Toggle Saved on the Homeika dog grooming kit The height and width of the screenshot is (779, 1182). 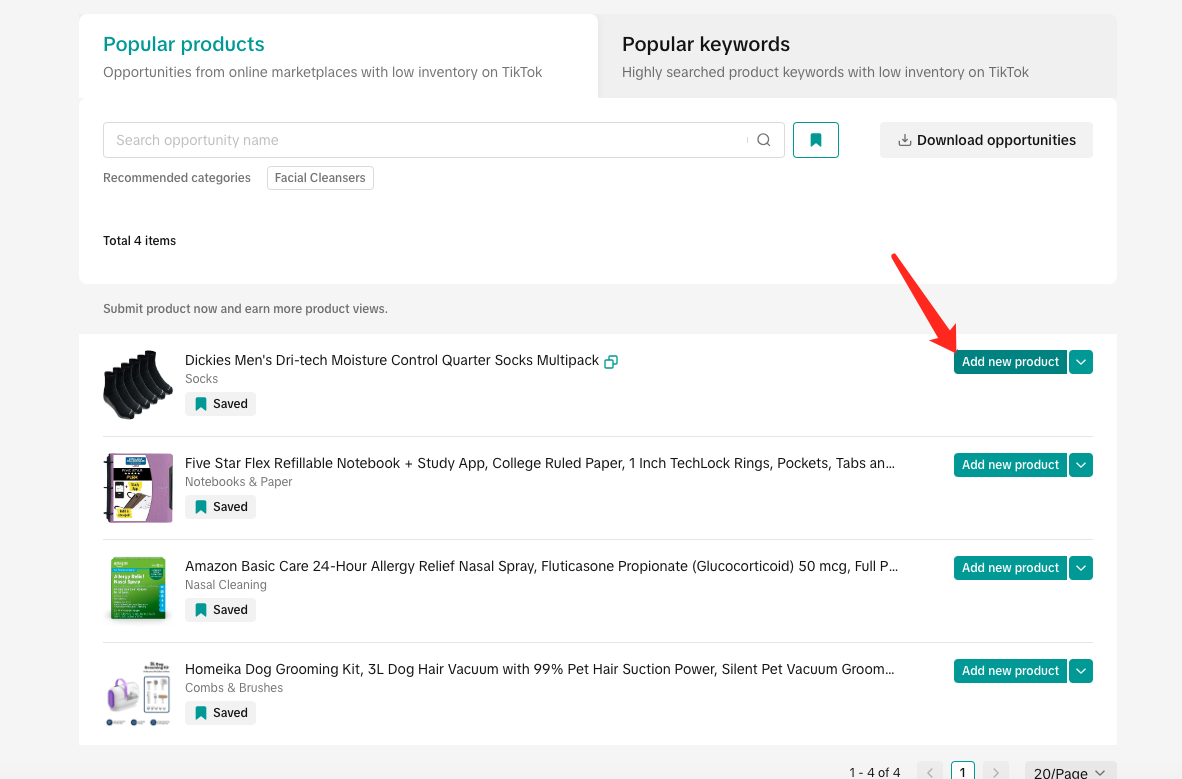[x=221, y=713]
